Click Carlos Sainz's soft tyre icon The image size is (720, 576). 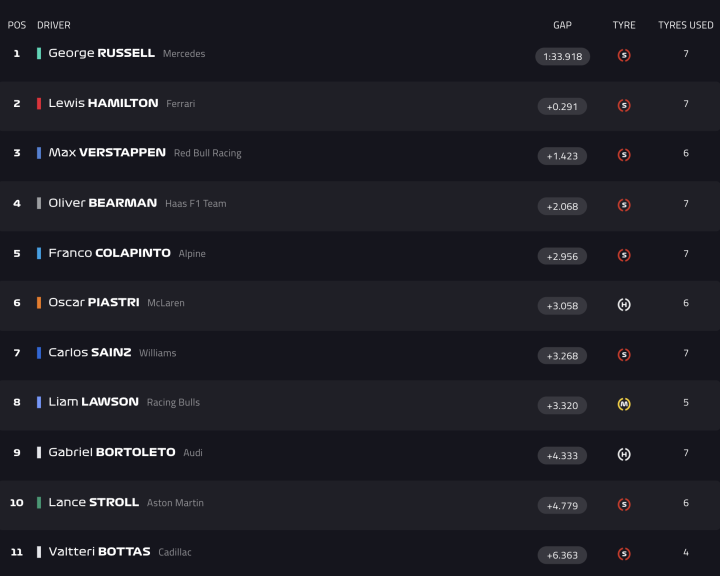[624, 355]
